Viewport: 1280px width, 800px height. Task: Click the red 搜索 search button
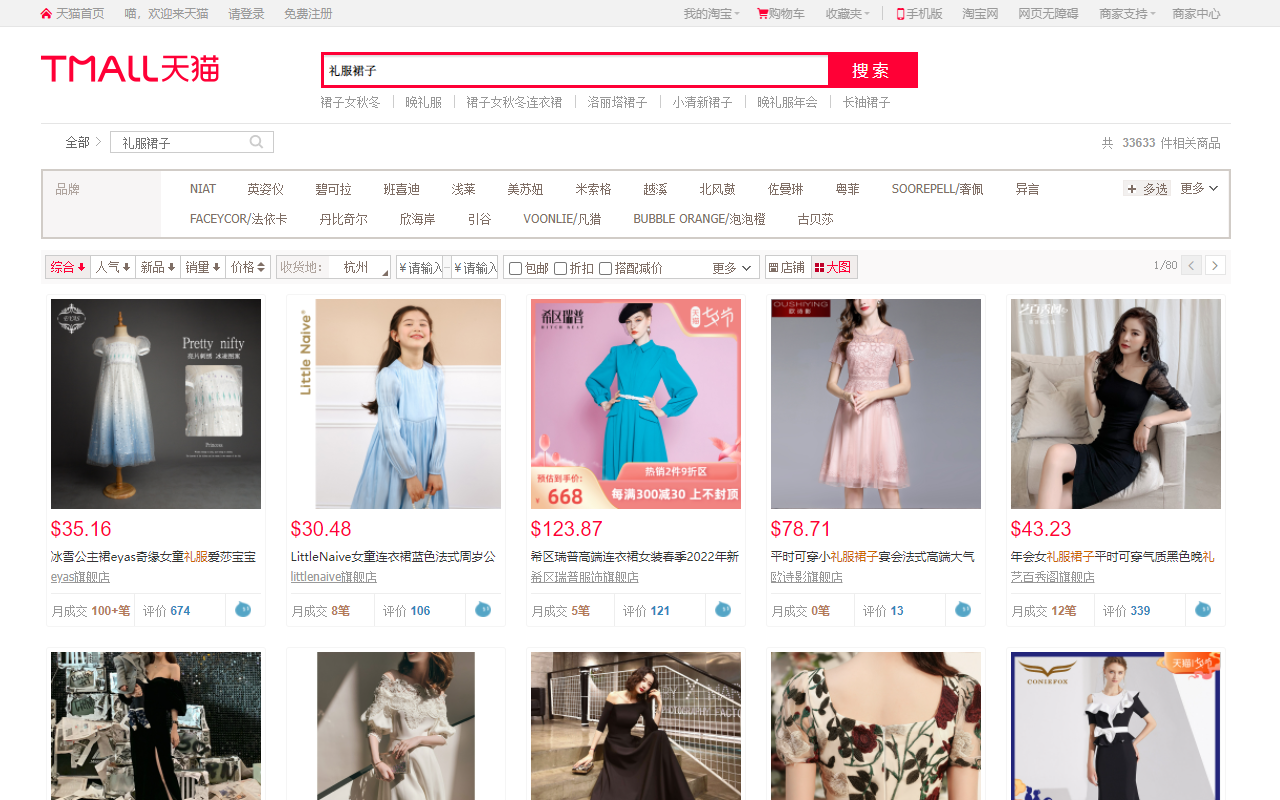tap(872, 70)
